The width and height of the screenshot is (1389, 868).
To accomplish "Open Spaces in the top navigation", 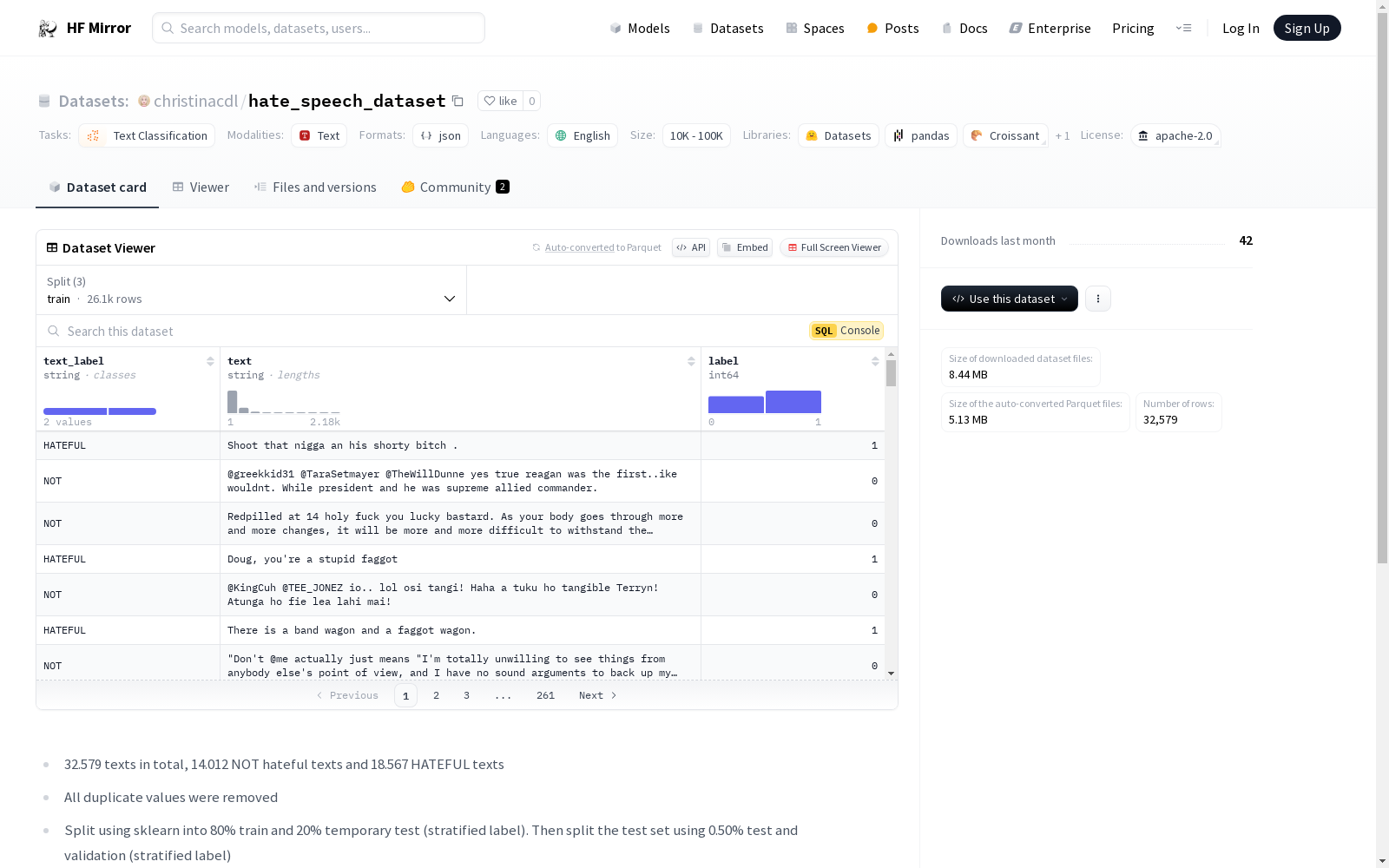I will [x=815, y=29].
